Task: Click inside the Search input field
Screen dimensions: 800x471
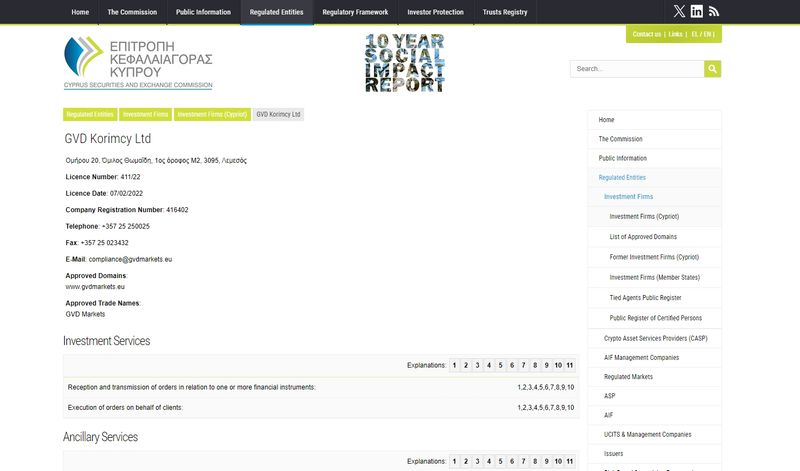Action: pos(637,69)
